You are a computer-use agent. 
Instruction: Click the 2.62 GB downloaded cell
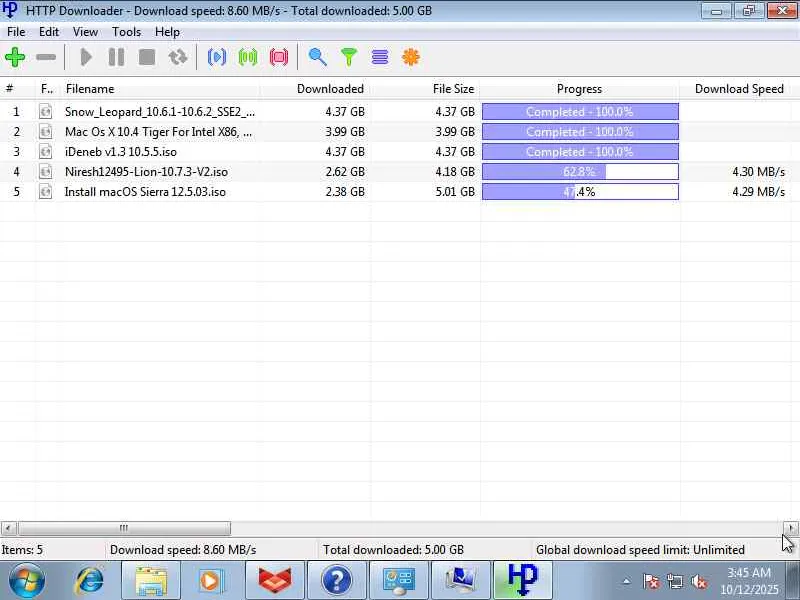[345, 172]
